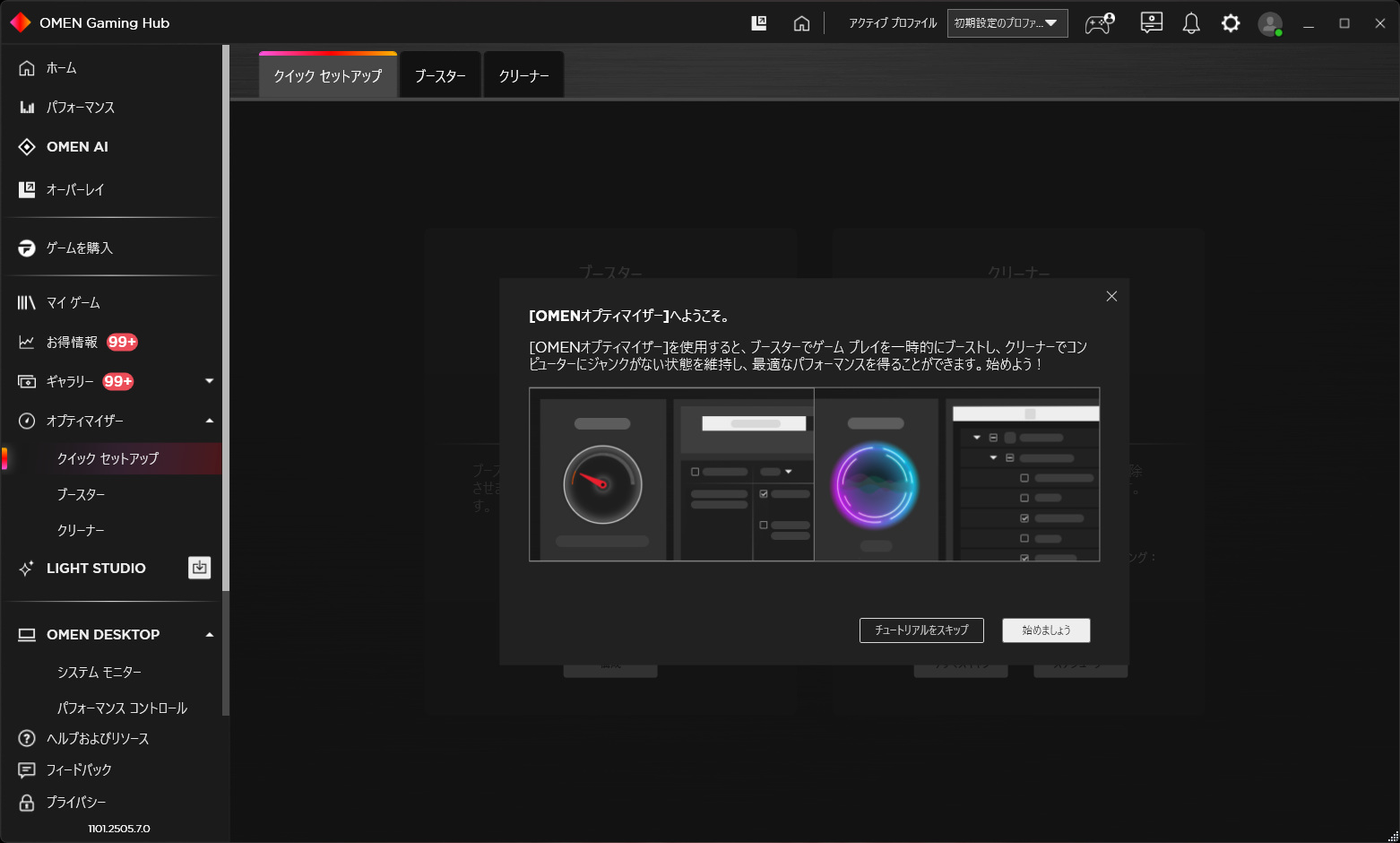Click the アクティブ プロファイル label
Viewport: 1400px width, 843px height.
pyautogui.click(x=893, y=23)
